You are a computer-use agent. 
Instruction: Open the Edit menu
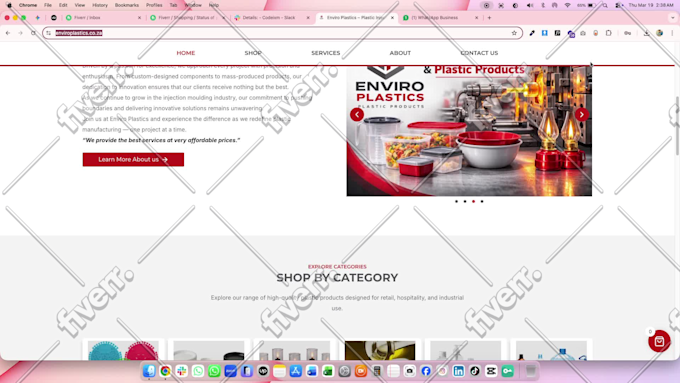[63, 5]
